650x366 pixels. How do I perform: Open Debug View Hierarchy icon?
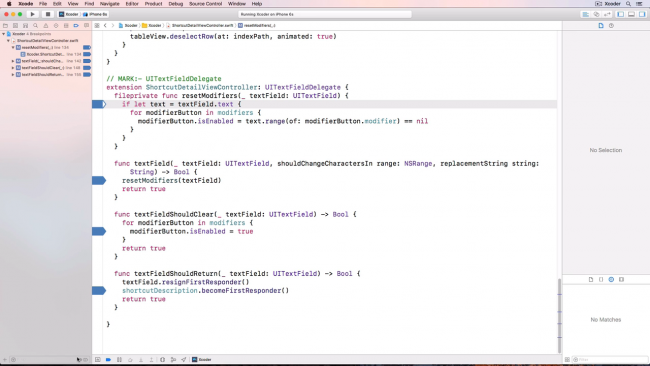coord(162,360)
